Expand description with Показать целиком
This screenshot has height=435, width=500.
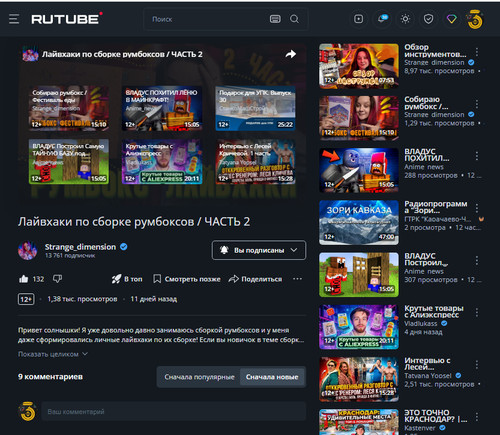click(x=53, y=354)
